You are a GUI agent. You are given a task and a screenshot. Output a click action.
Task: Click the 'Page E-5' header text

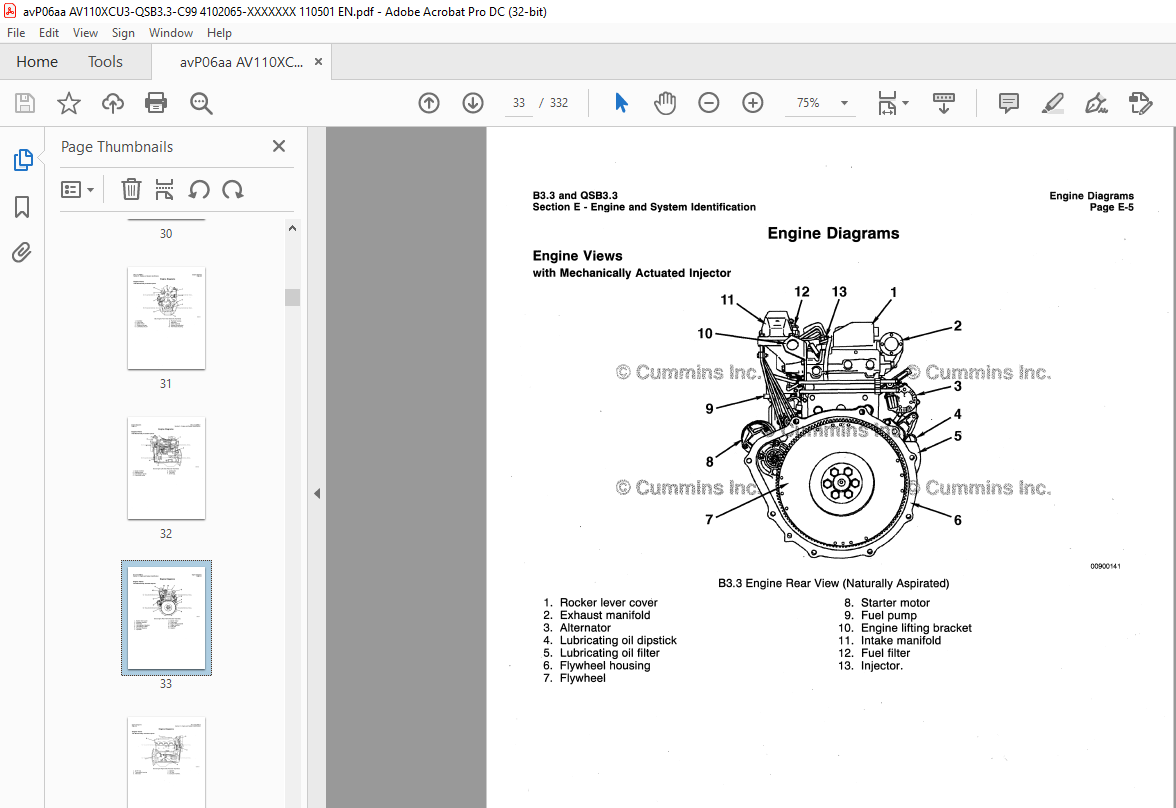point(1112,207)
